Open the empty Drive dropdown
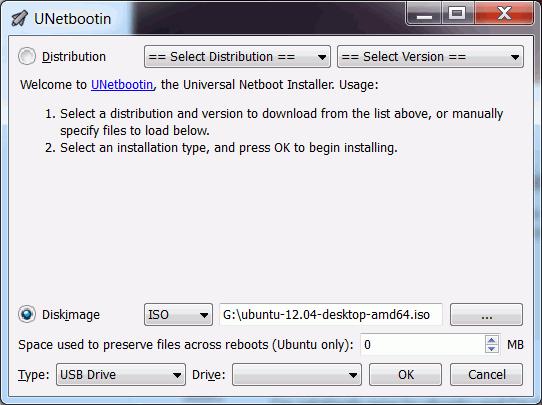Screen dimensions: 542x405 [297, 375]
